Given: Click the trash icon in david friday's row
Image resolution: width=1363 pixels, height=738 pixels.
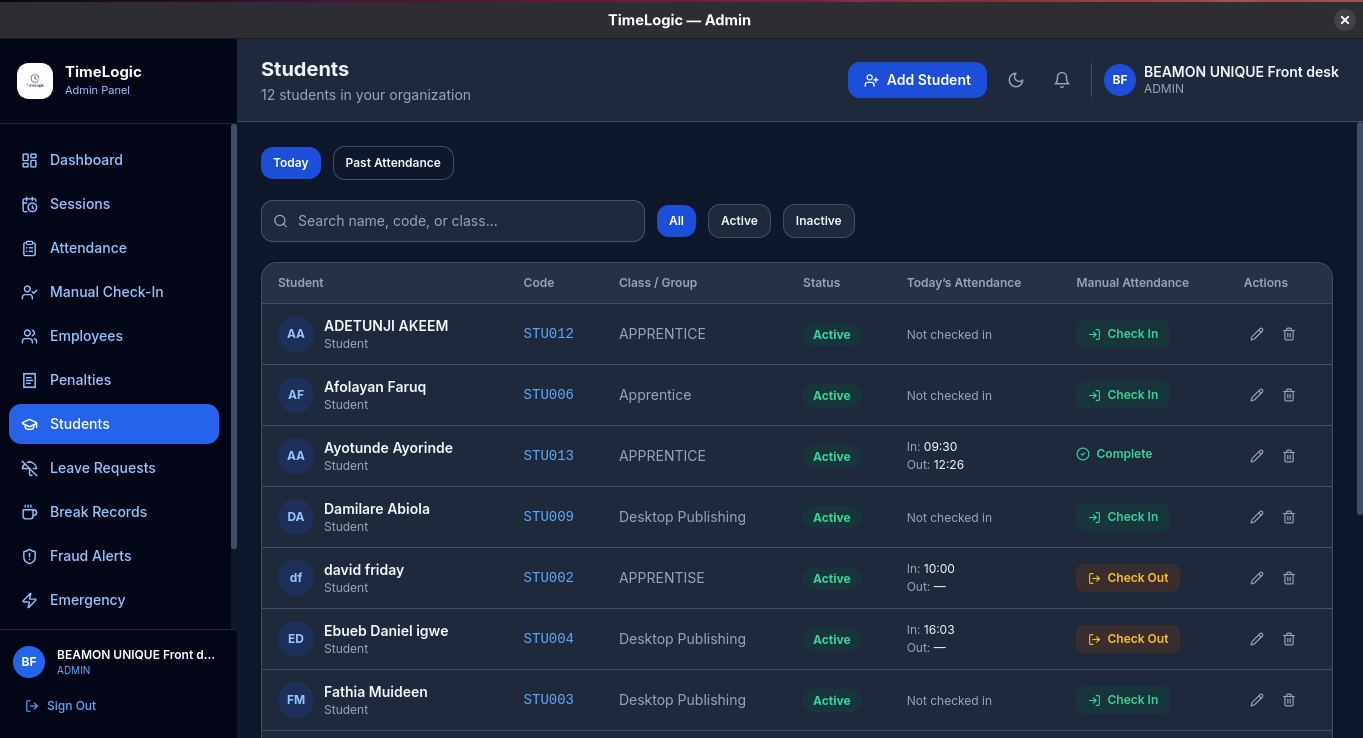Looking at the screenshot, I should (1289, 578).
